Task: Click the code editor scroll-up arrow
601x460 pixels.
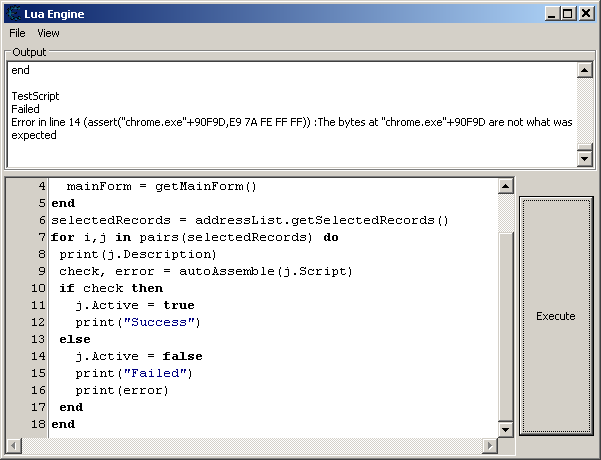Action: [506, 187]
